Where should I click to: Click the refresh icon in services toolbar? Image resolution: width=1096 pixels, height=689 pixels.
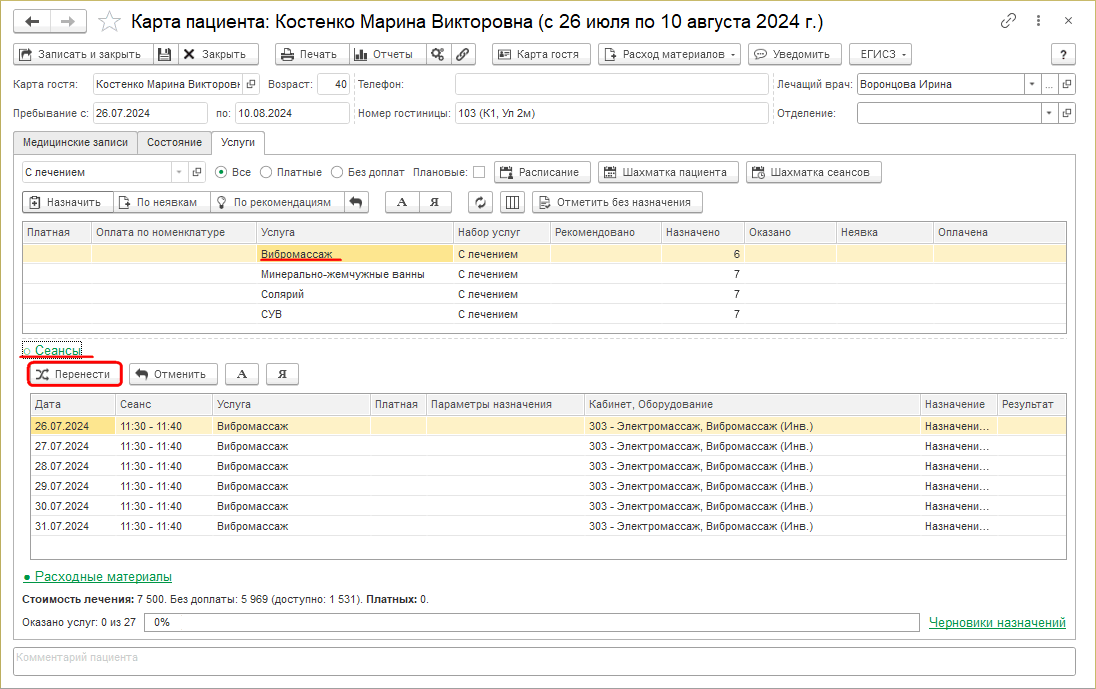pos(481,202)
